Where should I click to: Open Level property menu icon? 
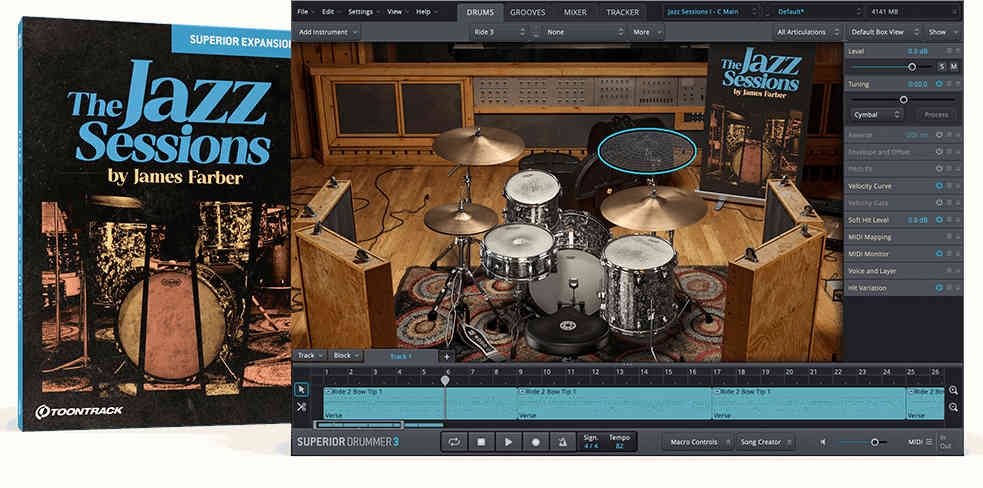949,50
